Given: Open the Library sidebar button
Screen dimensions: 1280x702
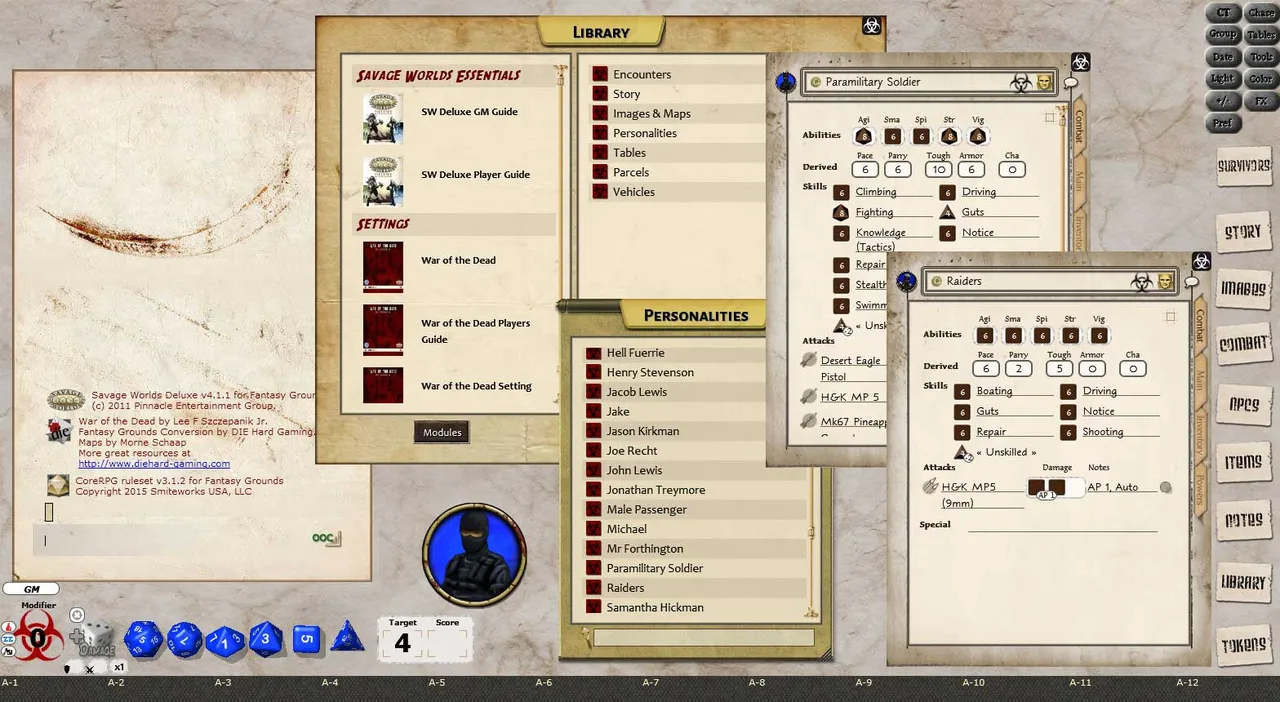Looking at the screenshot, I should (x=1244, y=582).
